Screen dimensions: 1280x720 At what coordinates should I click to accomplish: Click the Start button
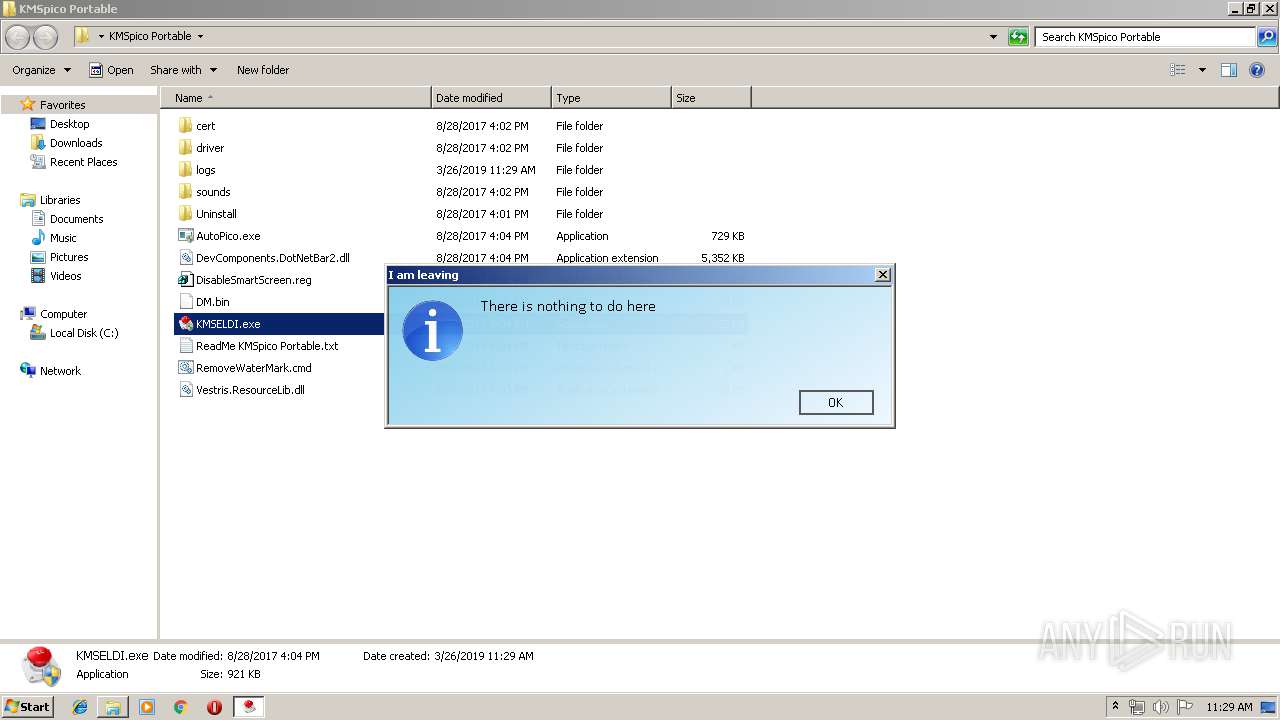(x=28, y=707)
